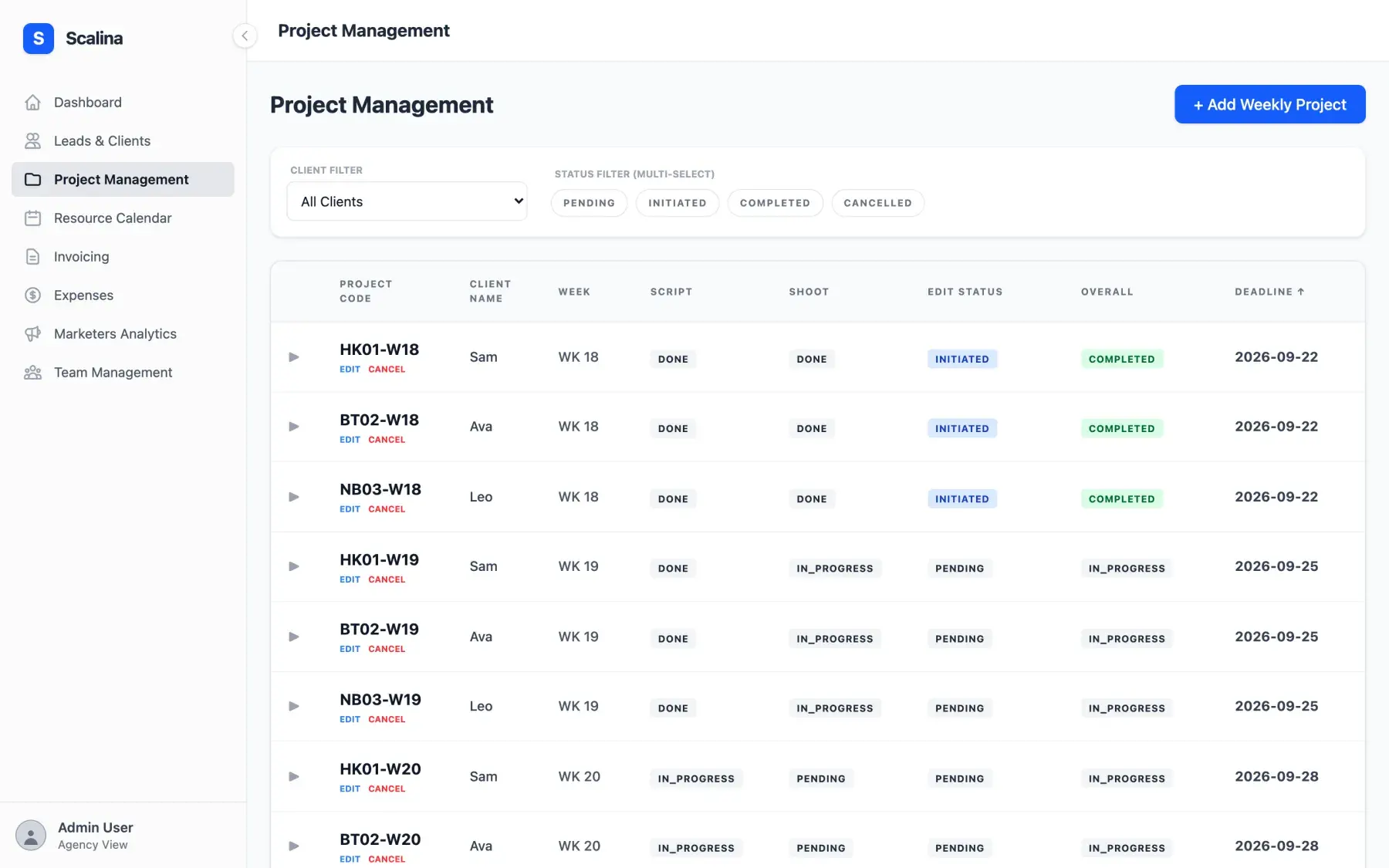This screenshot has width=1389, height=868.
Task: Expand the NB03-W19 row
Action: coord(293,705)
